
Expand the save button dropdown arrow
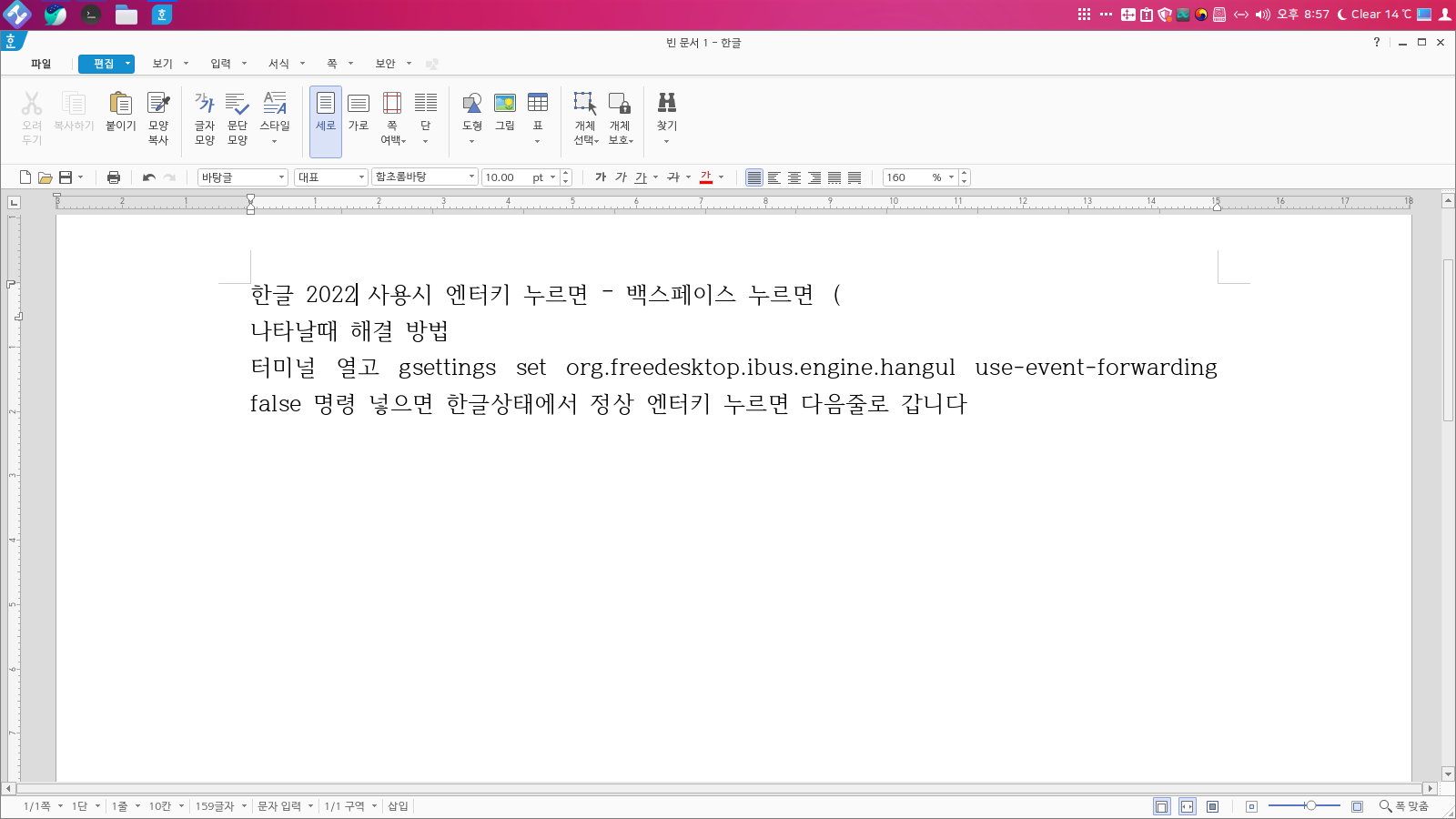(x=81, y=177)
